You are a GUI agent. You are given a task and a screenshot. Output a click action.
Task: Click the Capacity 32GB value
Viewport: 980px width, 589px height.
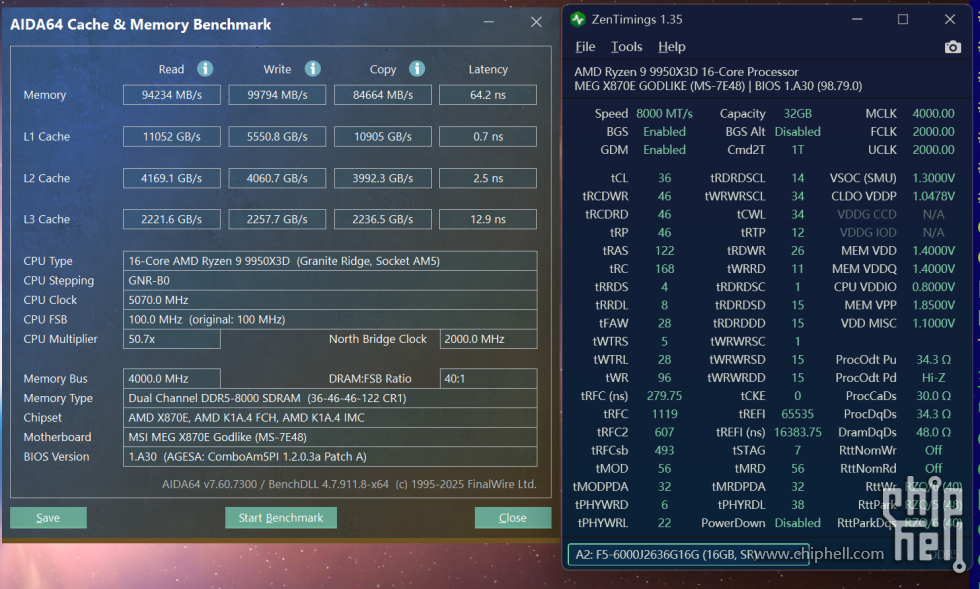pos(798,114)
